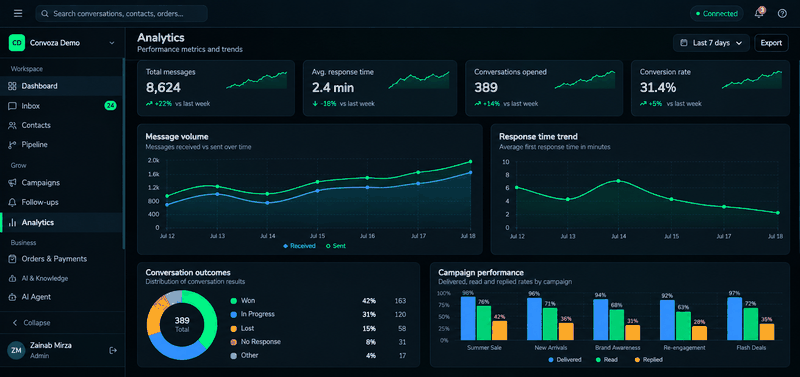Click the -18% vs last week text

coord(343,104)
